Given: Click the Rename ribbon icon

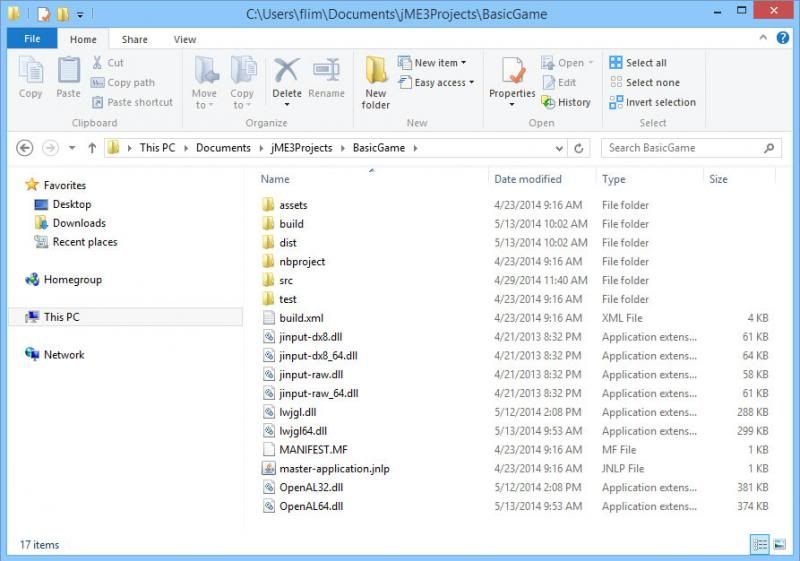Looking at the screenshot, I should [326, 70].
